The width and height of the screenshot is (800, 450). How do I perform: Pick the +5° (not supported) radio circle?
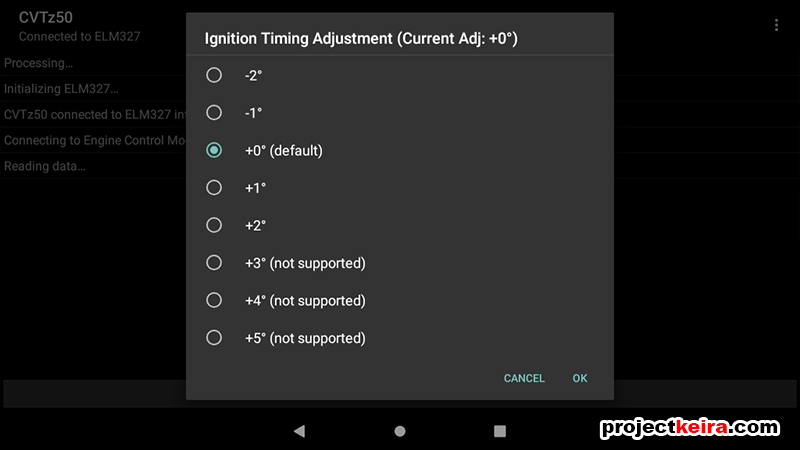(214, 338)
